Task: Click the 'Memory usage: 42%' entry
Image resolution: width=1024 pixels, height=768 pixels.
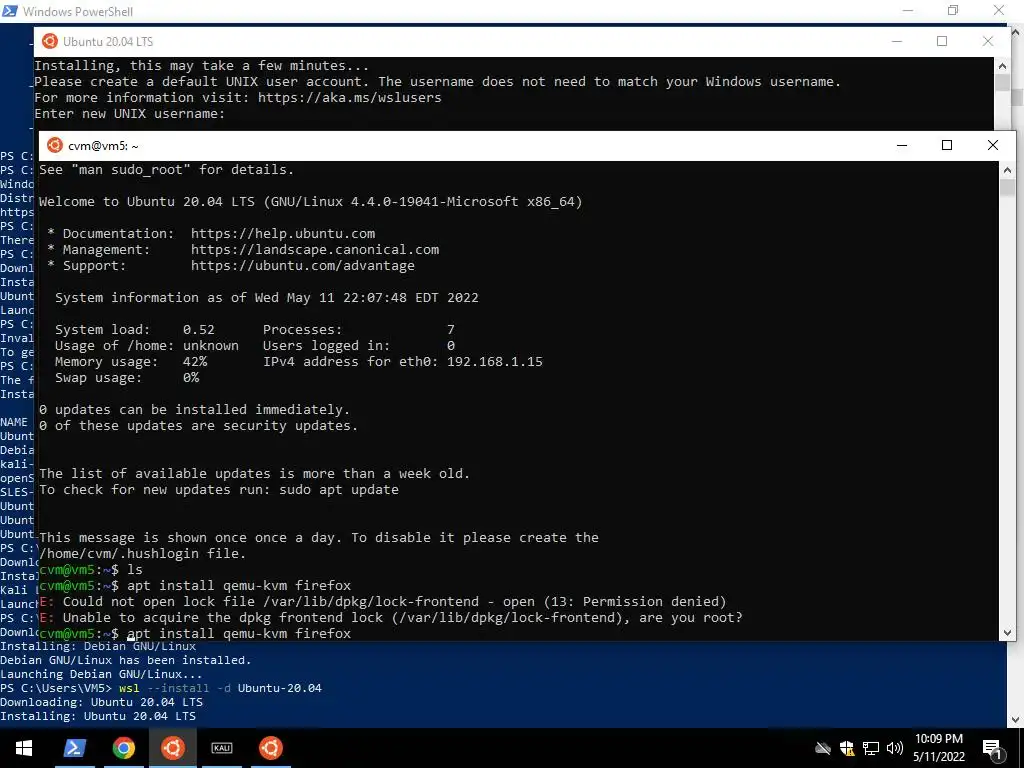Action: [131, 361]
